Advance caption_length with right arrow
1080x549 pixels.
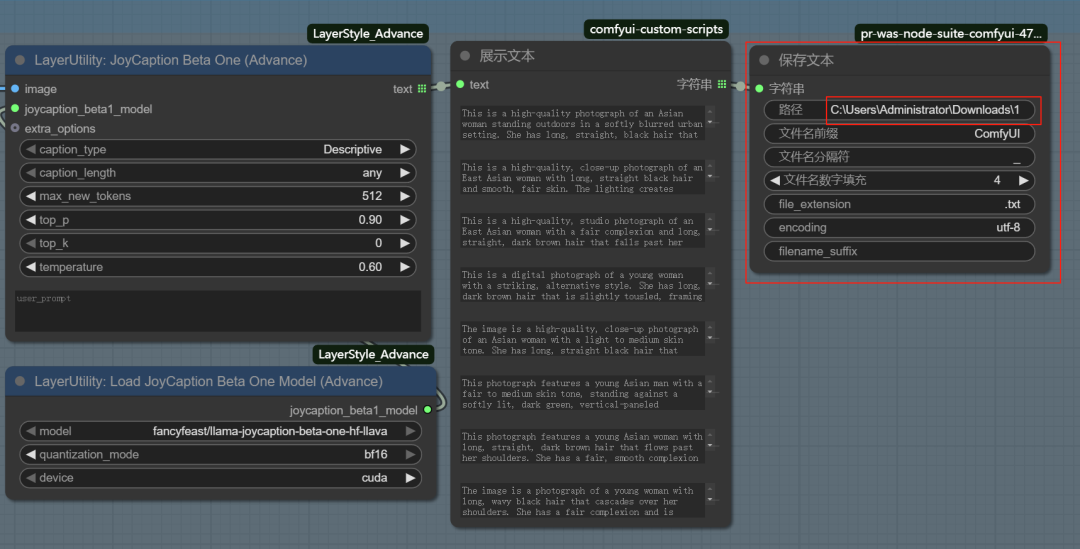point(405,173)
